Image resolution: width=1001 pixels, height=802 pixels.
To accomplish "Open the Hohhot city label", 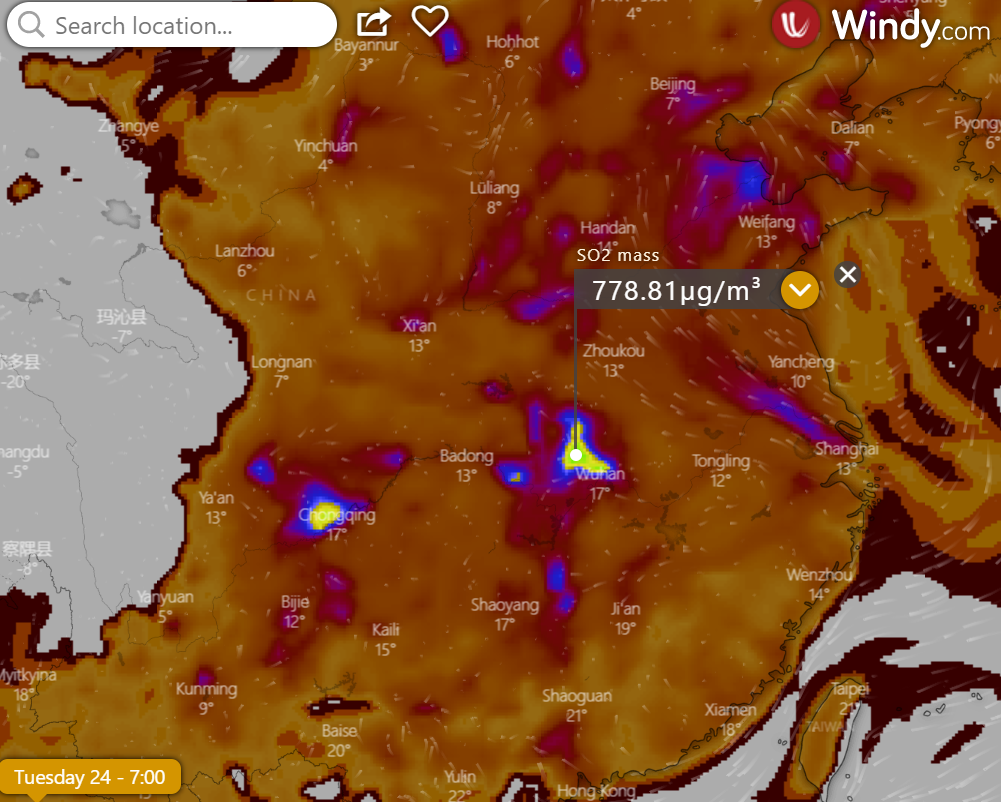I will pos(512,42).
